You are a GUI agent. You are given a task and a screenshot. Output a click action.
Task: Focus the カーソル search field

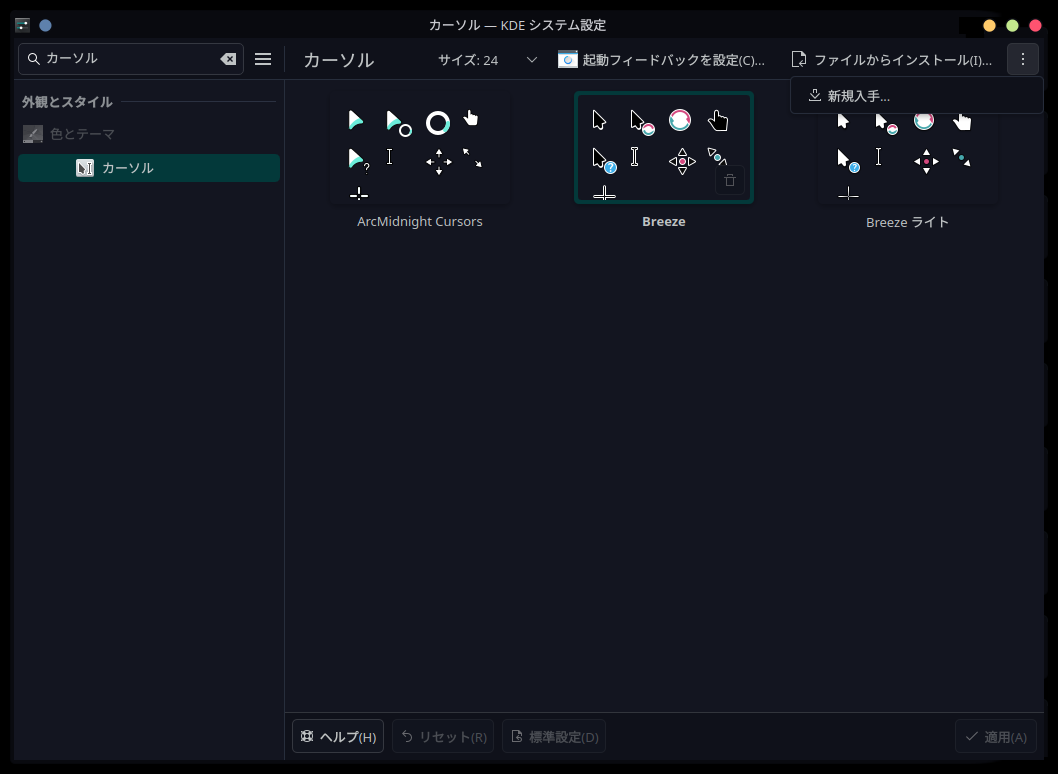click(x=130, y=59)
